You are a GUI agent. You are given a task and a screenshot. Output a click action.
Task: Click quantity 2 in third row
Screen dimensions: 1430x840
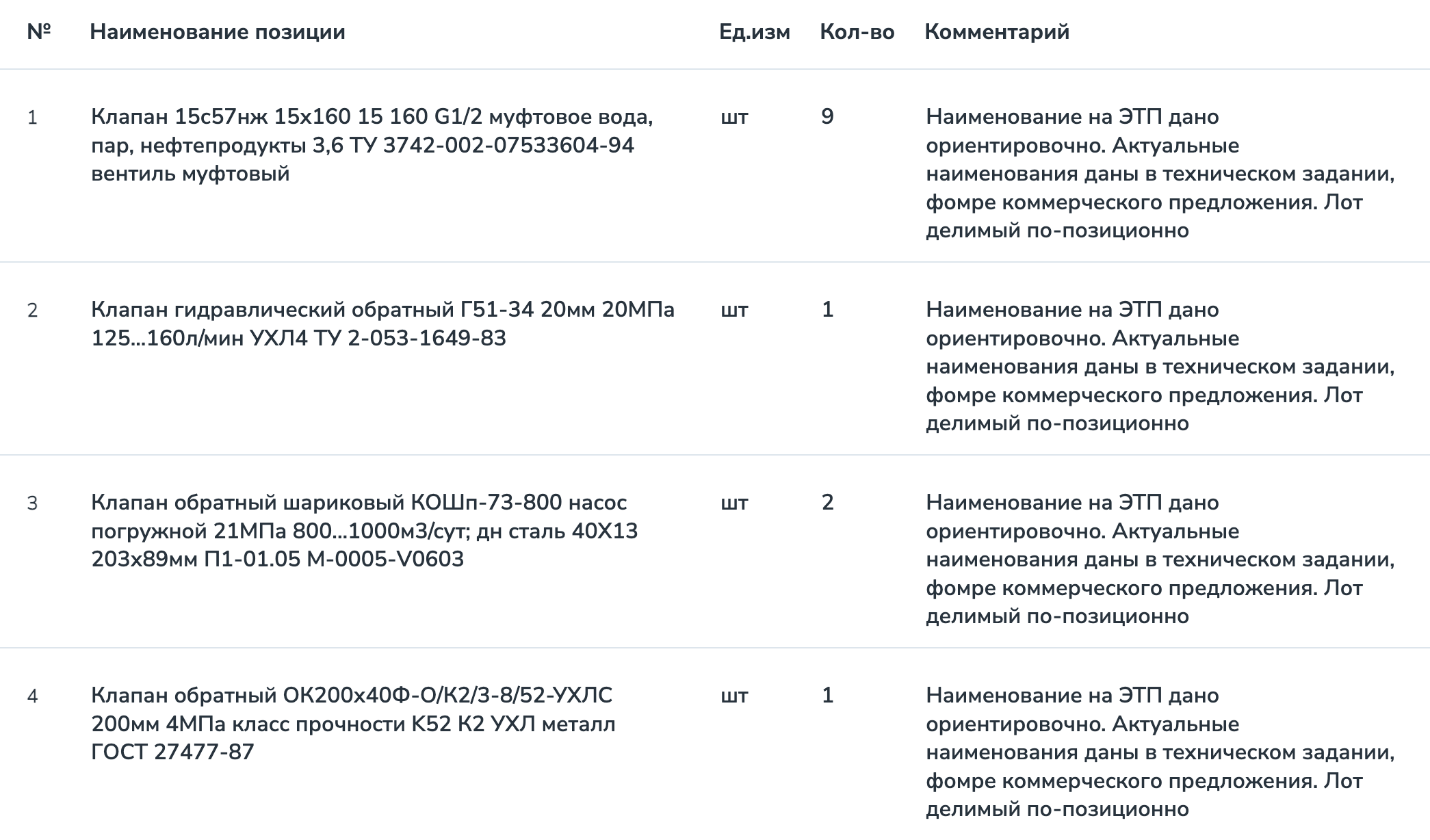(x=827, y=503)
